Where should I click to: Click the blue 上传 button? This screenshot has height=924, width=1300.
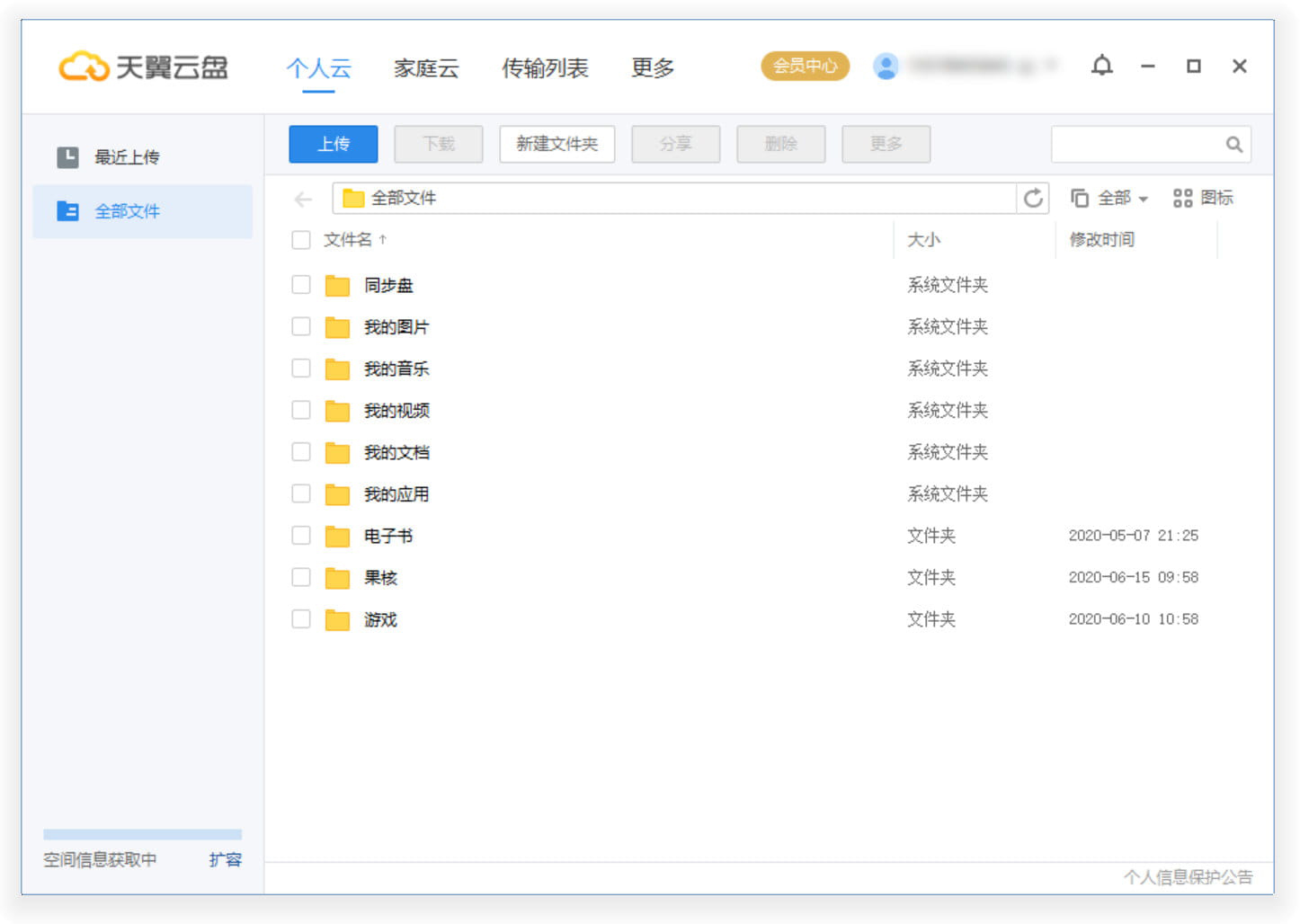click(x=333, y=144)
